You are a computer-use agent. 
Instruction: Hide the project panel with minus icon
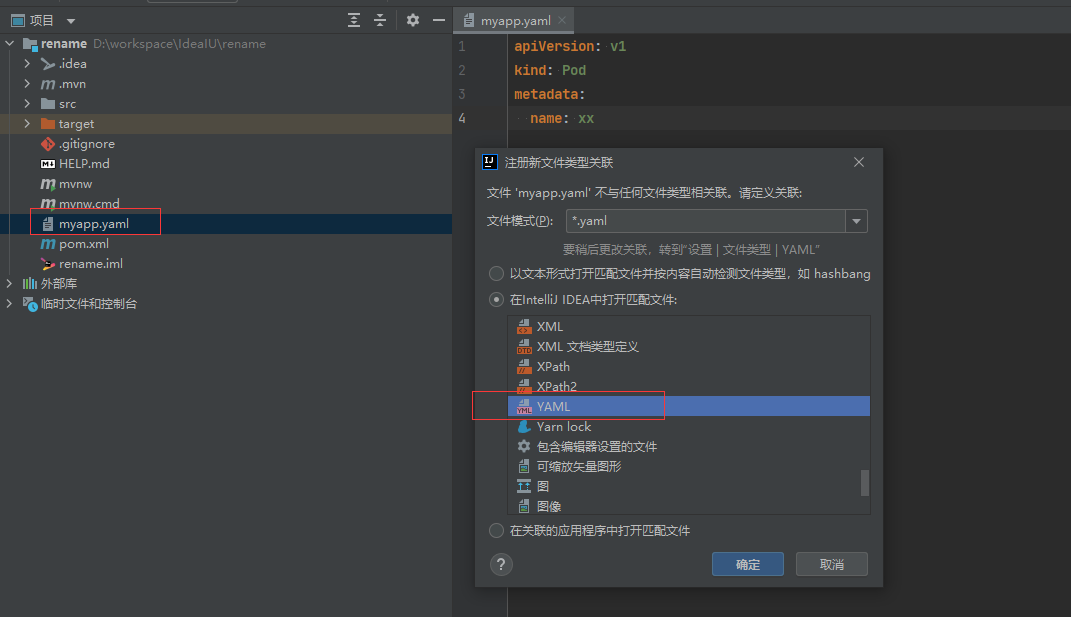439,20
